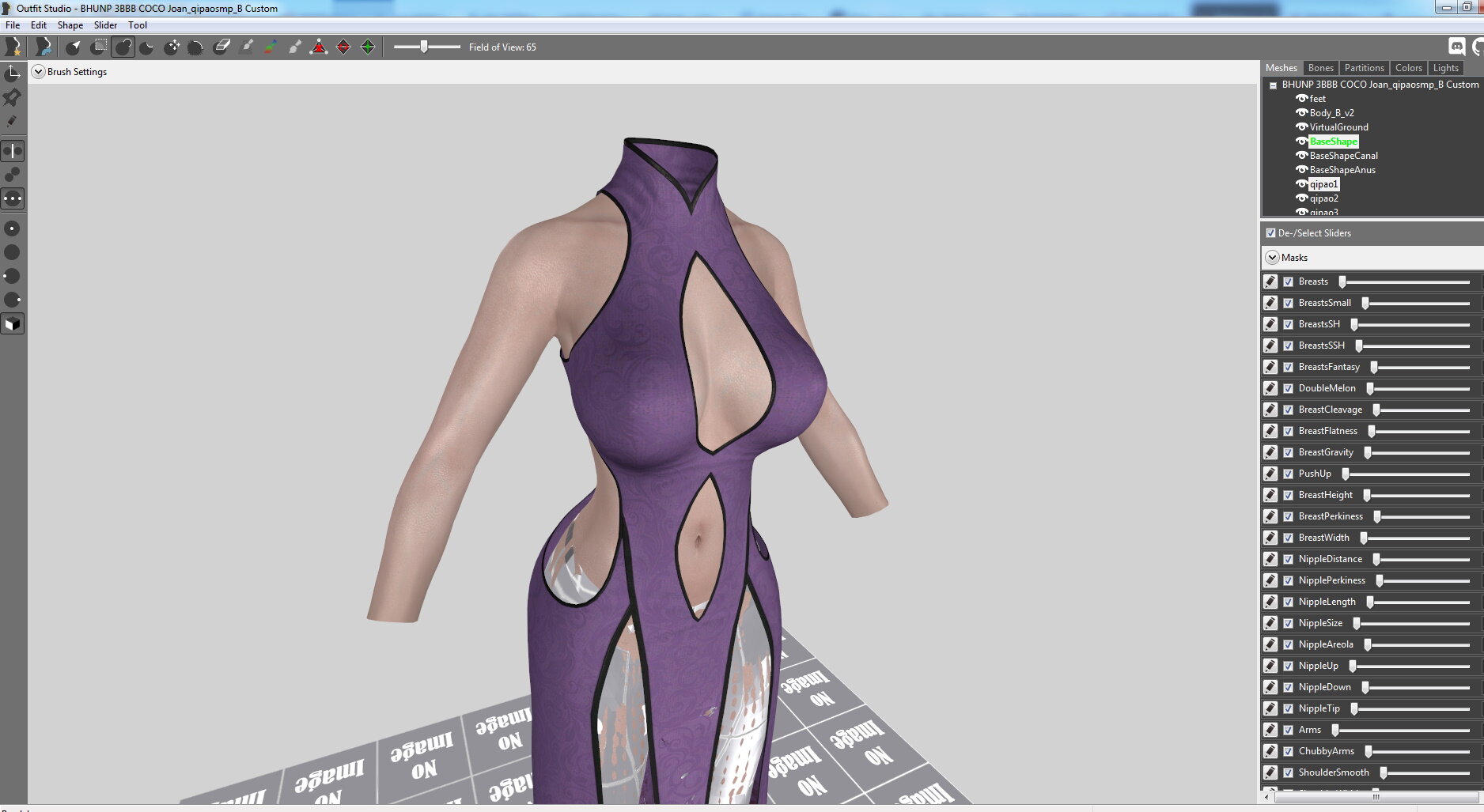Choose the Mask brush tool
Screen dimensions: 1484x812
[x=98, y=47]
